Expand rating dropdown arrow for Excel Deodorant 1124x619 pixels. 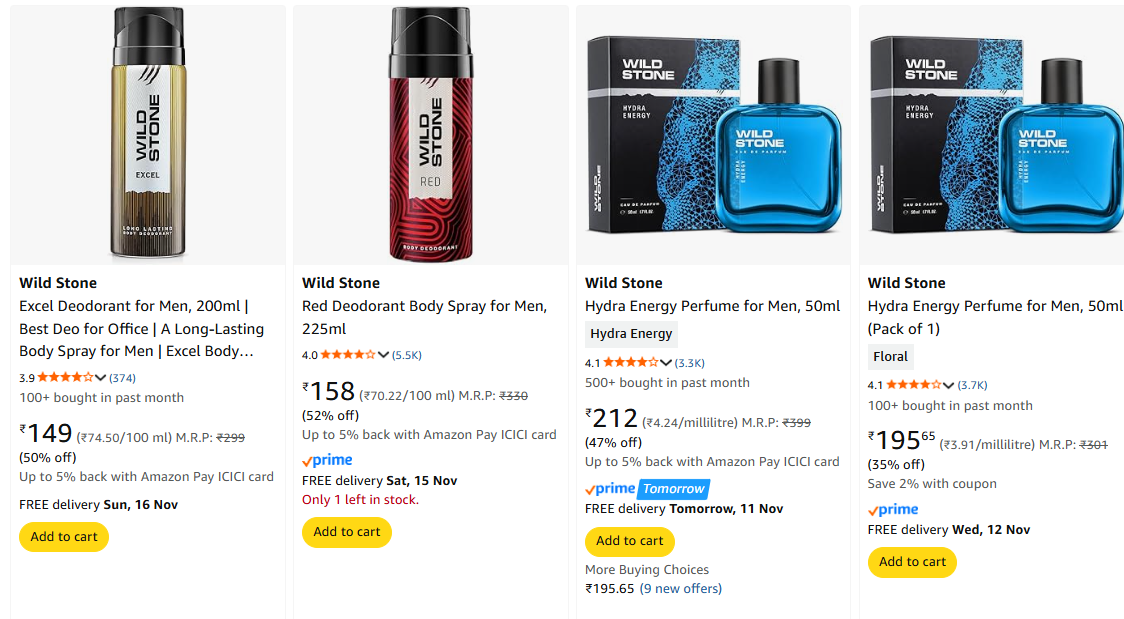point(100,378)
